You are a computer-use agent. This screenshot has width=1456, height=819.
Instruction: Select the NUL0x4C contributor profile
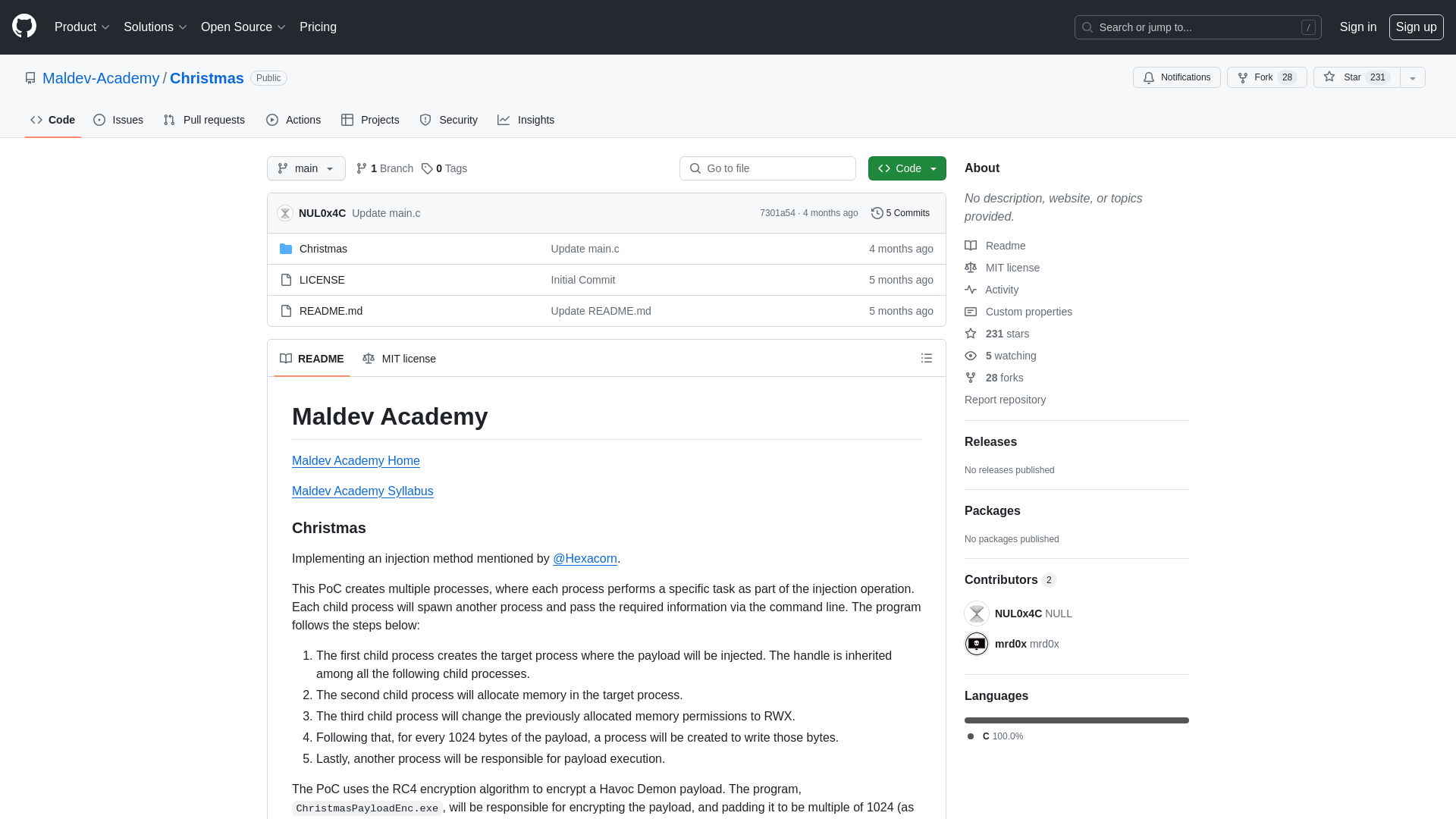pyautogui.click(x=1017, y=613)
